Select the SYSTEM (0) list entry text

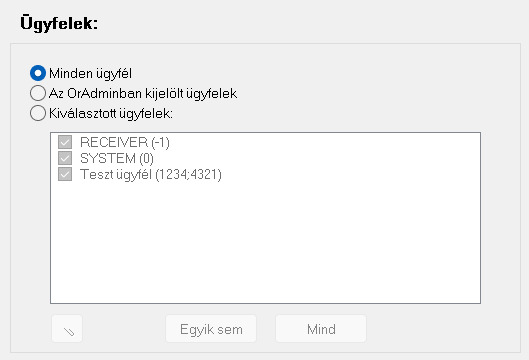(x=117, y=159)
